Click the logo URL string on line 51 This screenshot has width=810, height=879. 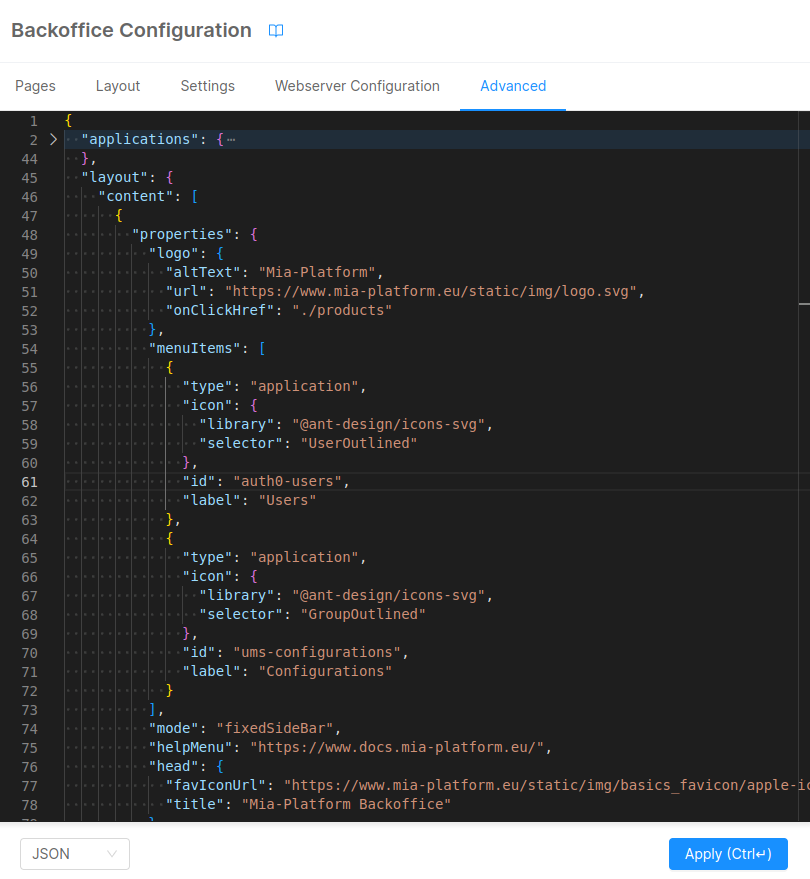click(x=430, y=292)
